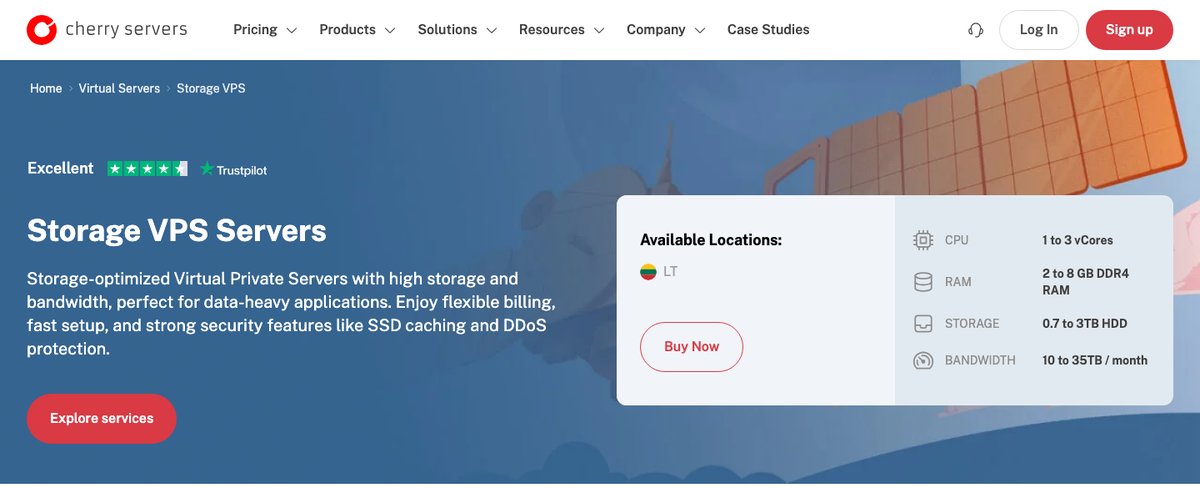Click the 0.7 to 3TB HDD value

click(x=1084, y=324)
